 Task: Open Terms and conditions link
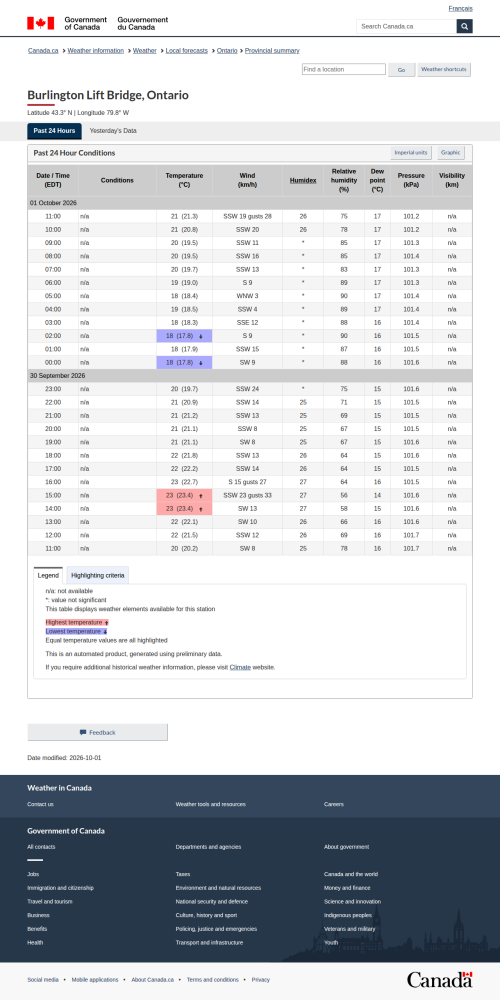(x=212, y=980)
